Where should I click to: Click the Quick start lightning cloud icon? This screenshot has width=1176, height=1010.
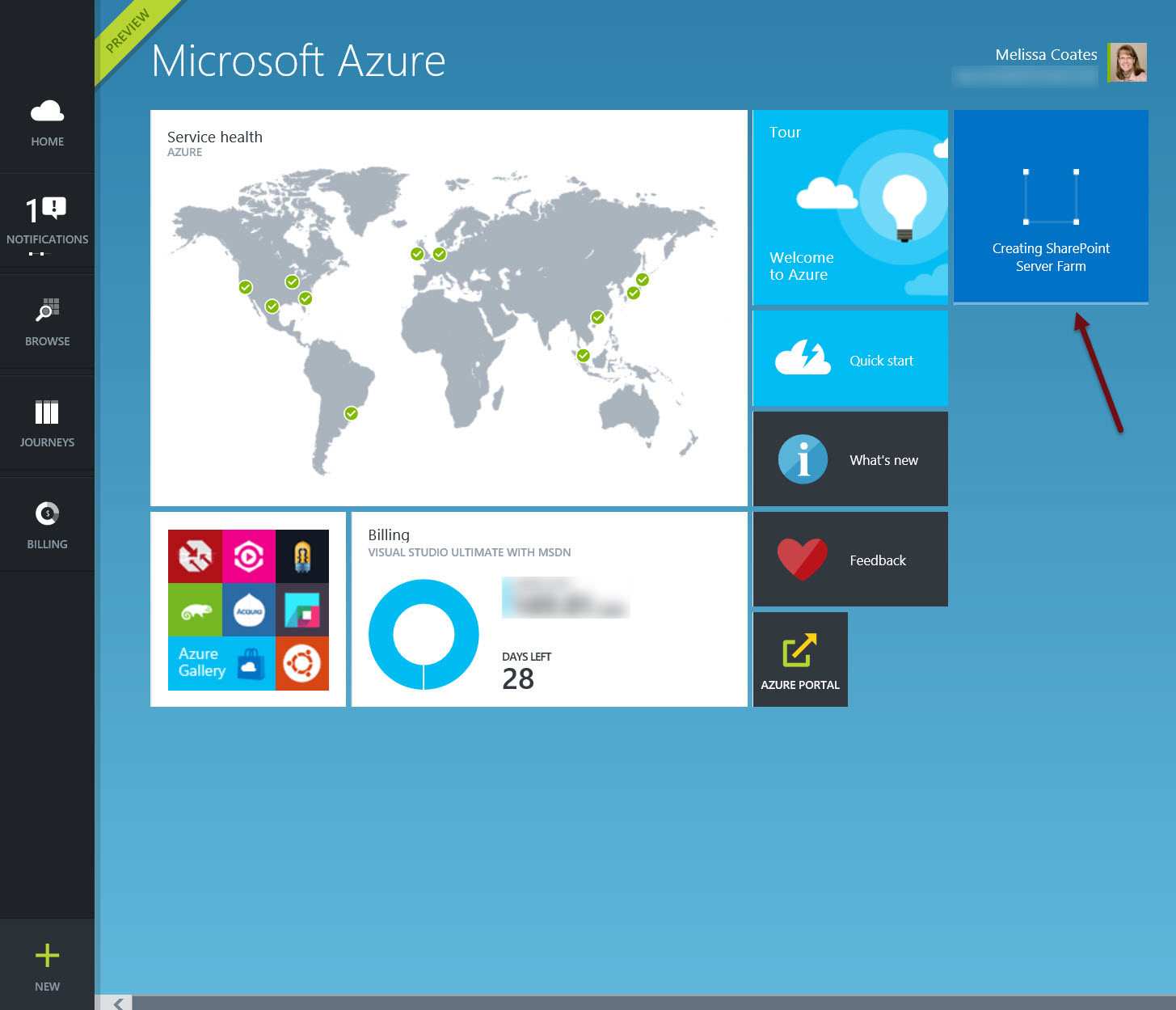click(803, 357)
